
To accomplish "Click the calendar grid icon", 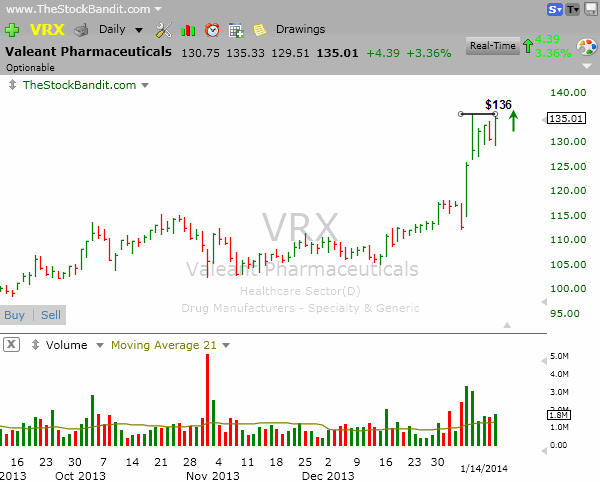I will coord(236,30).
